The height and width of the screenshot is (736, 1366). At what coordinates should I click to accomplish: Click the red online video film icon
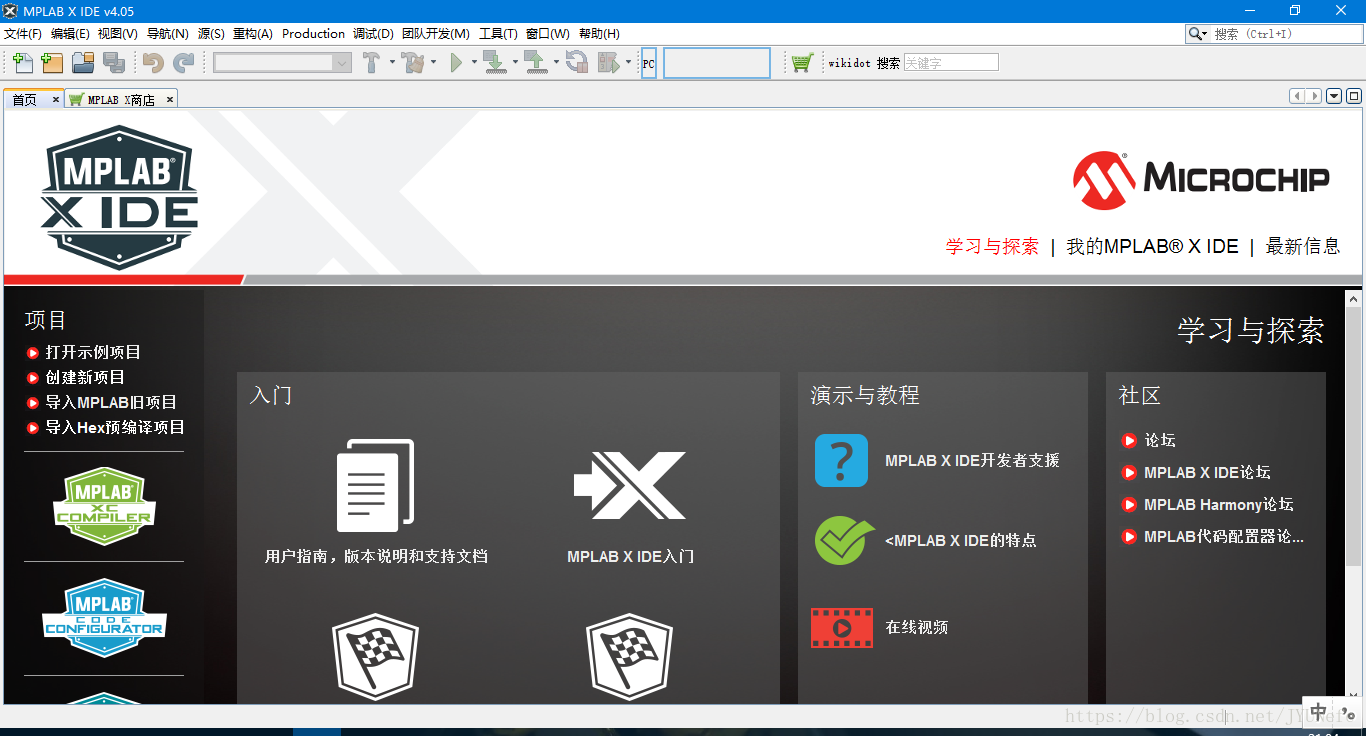point(841,628)
